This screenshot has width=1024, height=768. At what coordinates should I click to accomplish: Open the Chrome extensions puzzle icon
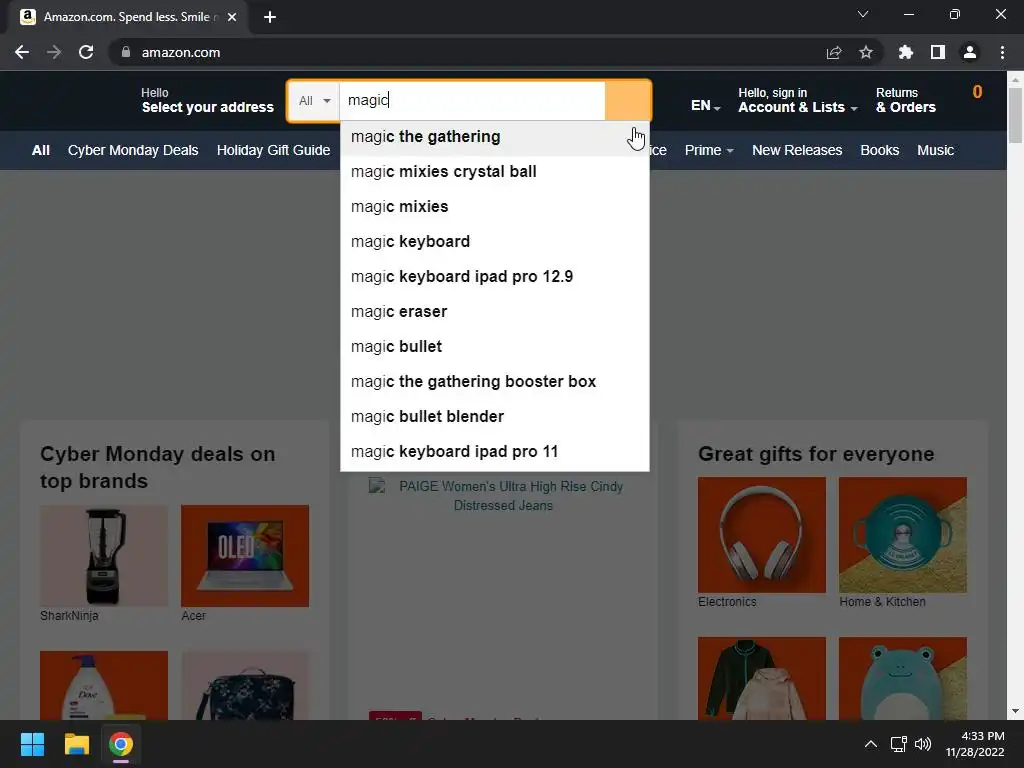click(906, 52)
